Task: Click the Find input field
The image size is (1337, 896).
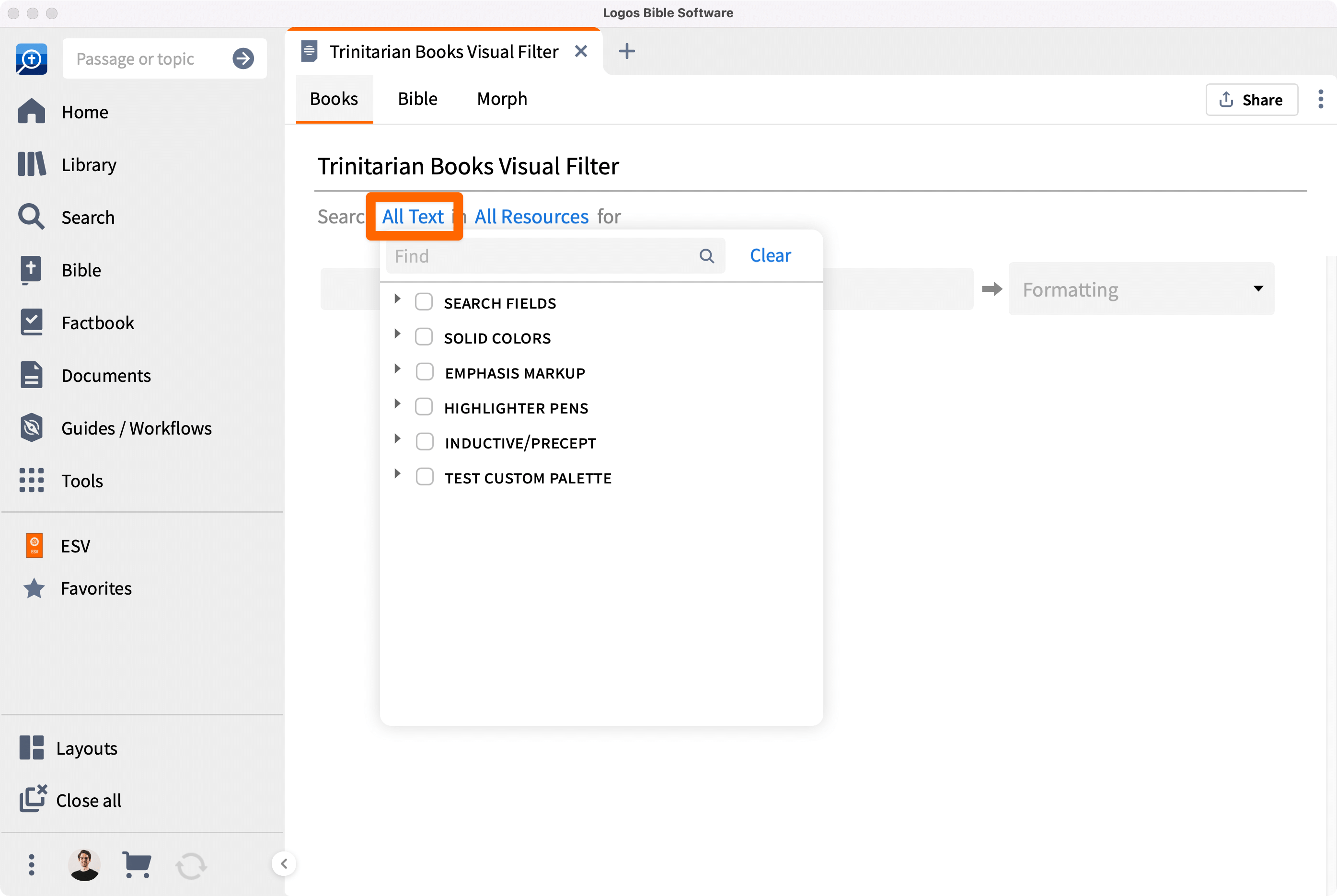Action: coord(555,255)
